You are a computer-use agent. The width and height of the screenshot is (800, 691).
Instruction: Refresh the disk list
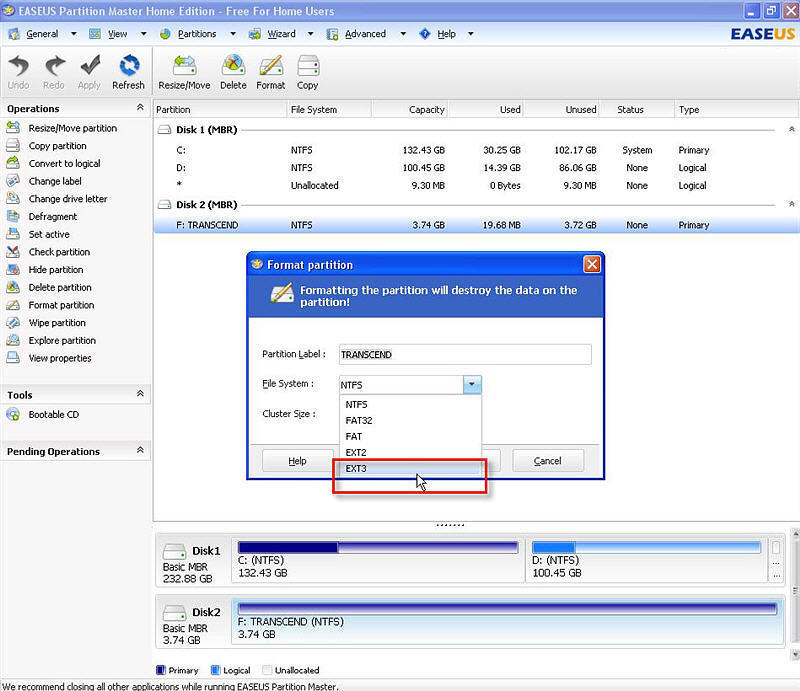tap(129, 72)
